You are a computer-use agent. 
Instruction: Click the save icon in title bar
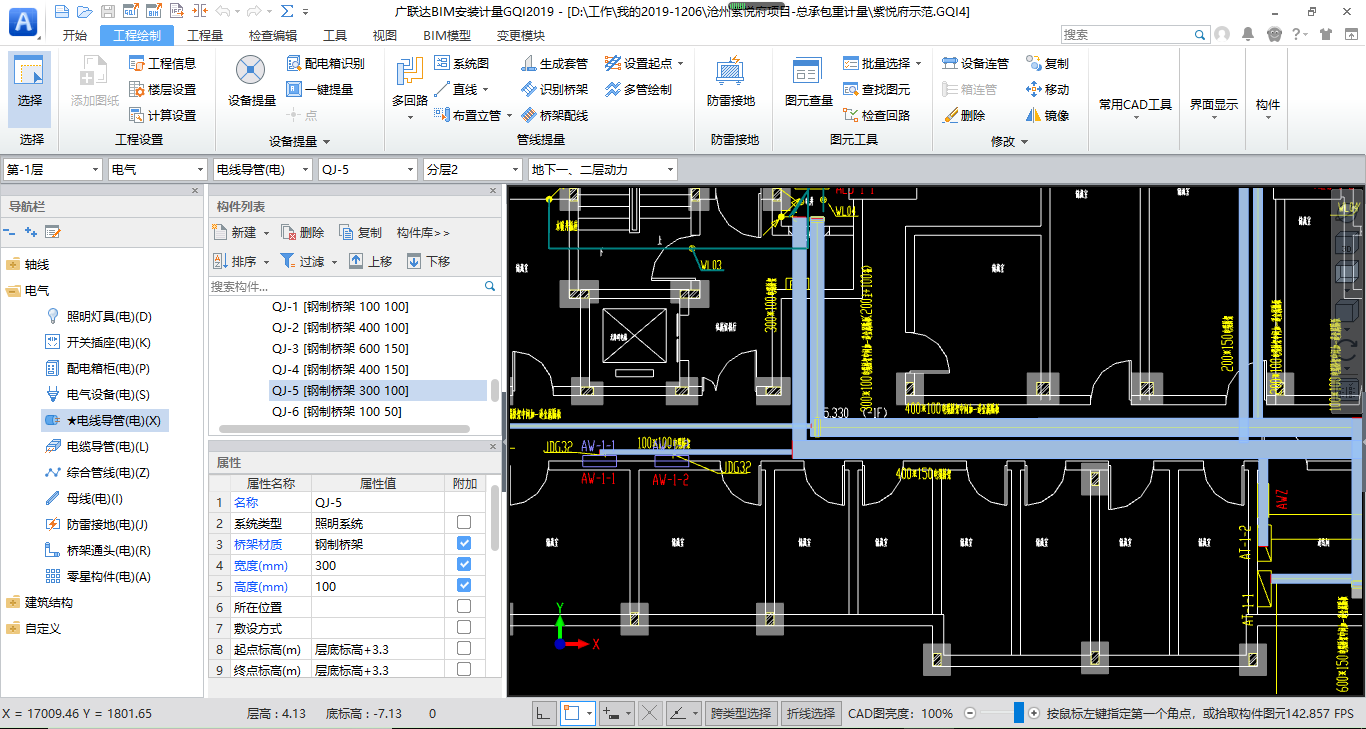(107, 11)
